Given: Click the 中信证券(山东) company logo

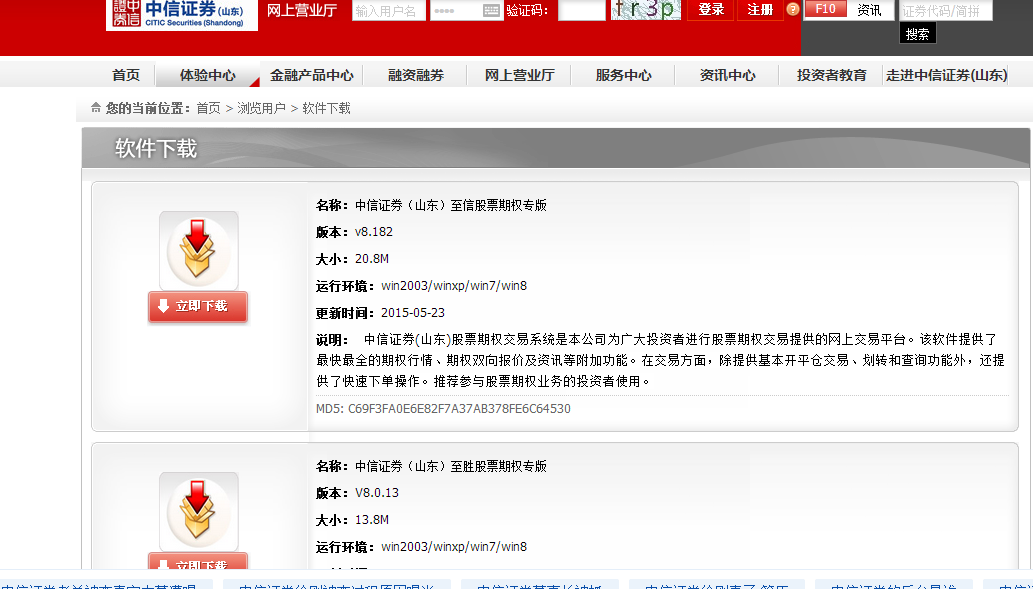Looking at the screenshot, I should [180, 15].
